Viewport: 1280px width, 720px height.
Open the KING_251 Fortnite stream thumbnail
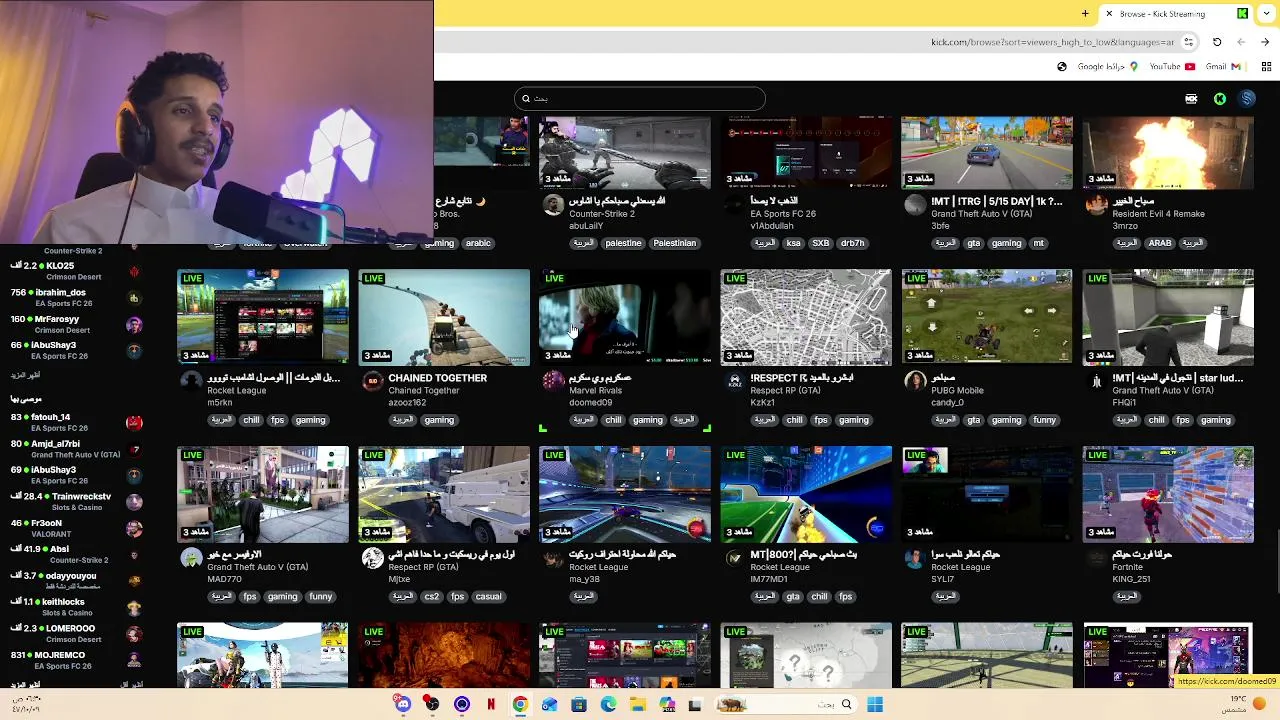click(x=1168, y=494)
